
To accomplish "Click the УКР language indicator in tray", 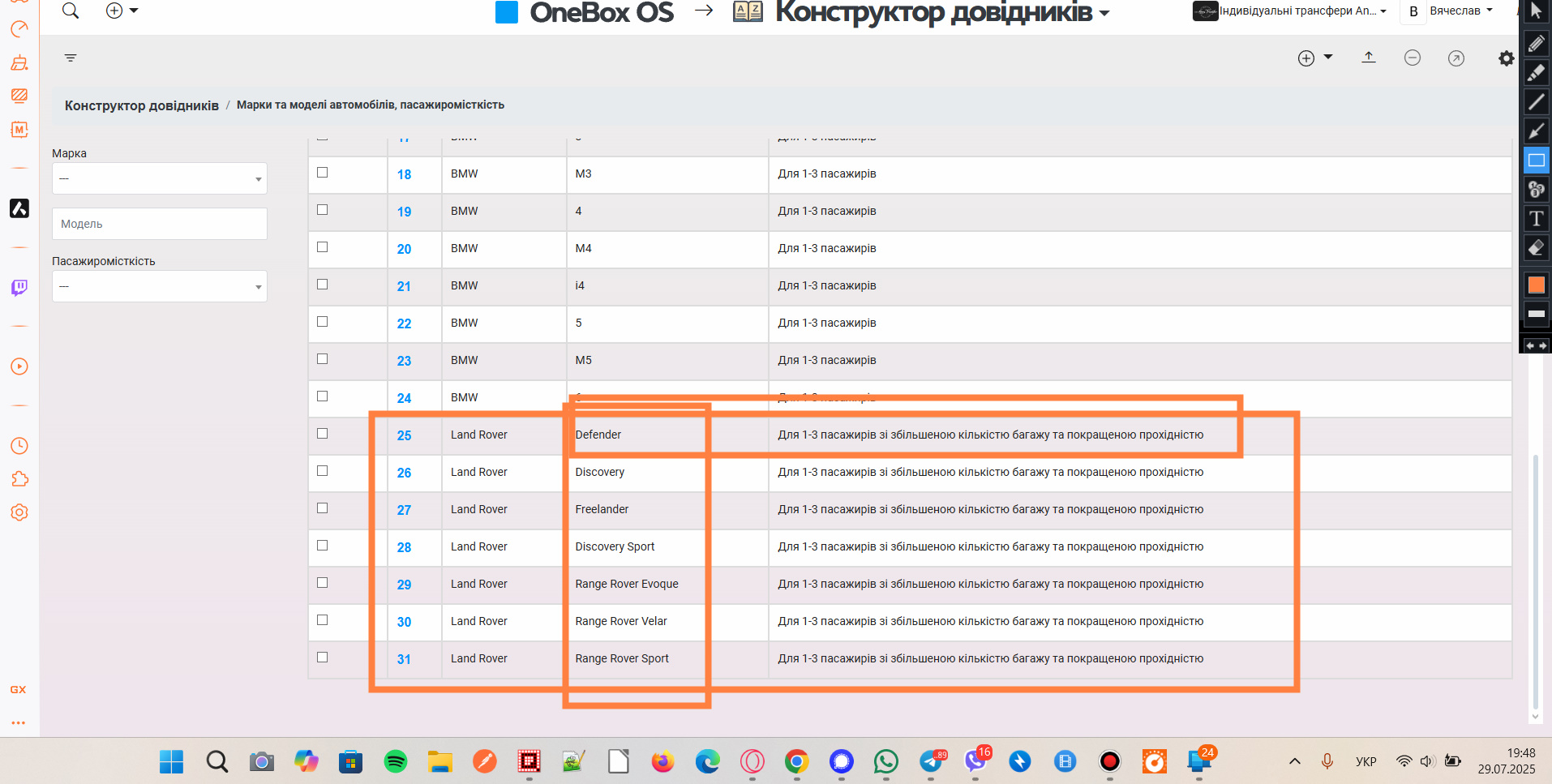I will click(1366, 761).
